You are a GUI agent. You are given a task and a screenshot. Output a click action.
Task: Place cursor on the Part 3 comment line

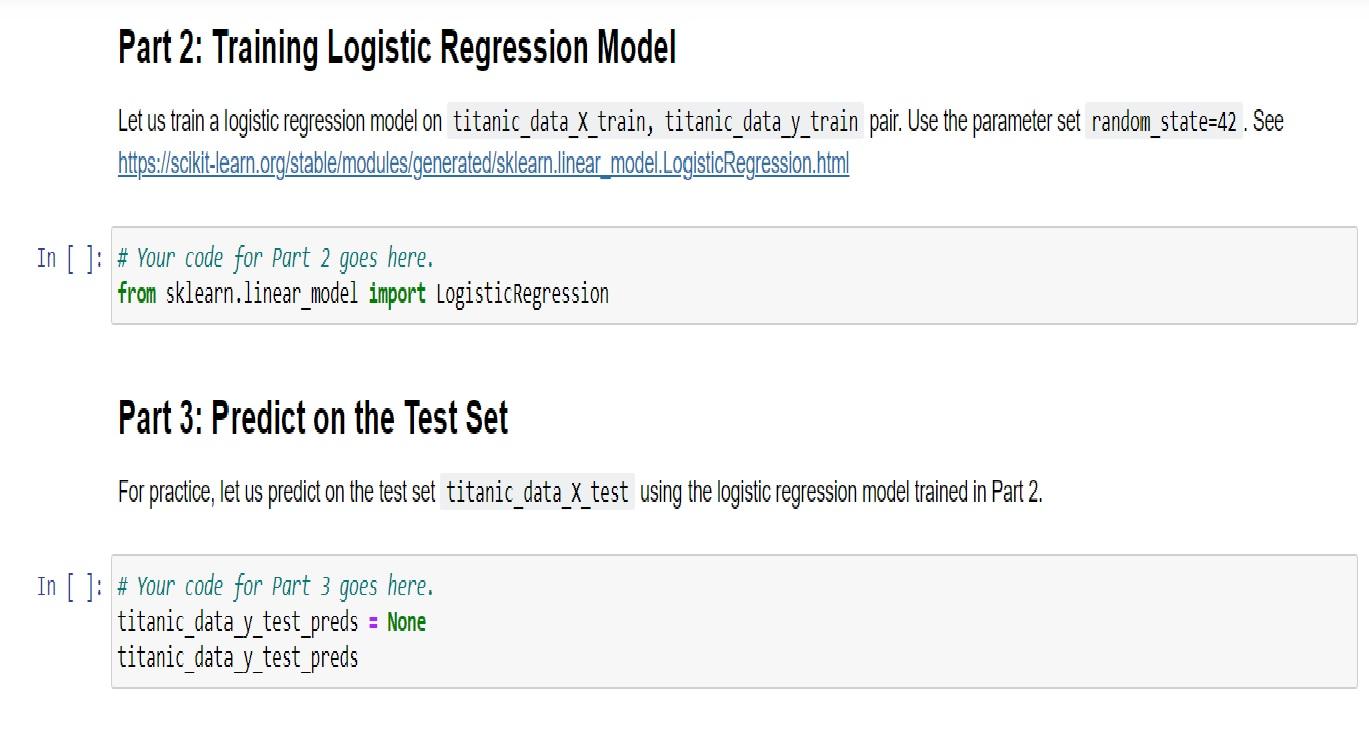point(276,586)
